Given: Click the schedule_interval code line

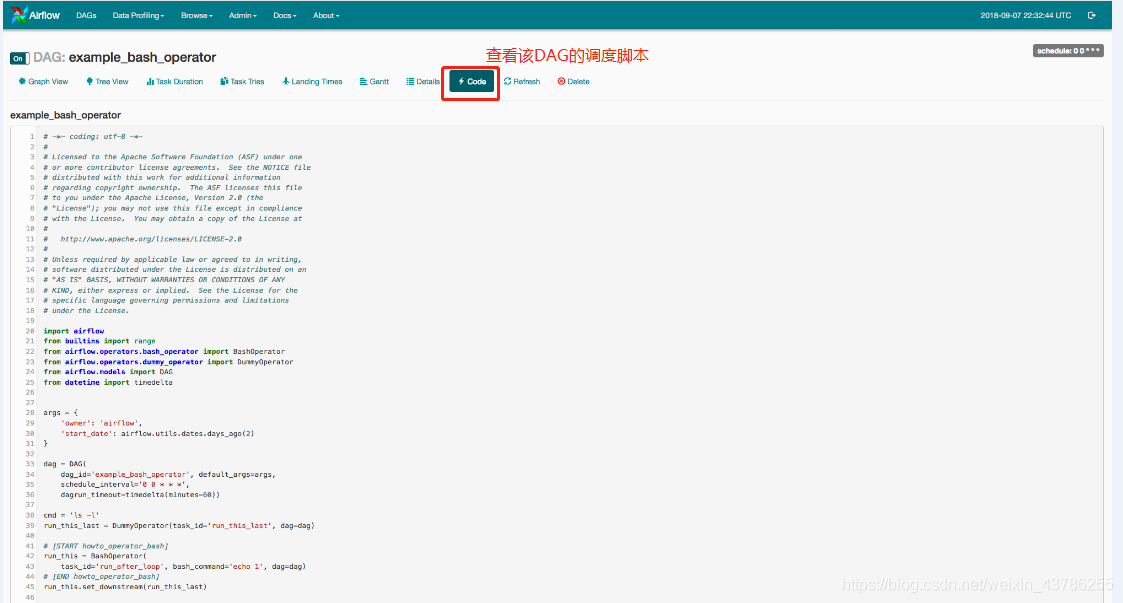Looking at the screenshot, I should tap(125, 485).
